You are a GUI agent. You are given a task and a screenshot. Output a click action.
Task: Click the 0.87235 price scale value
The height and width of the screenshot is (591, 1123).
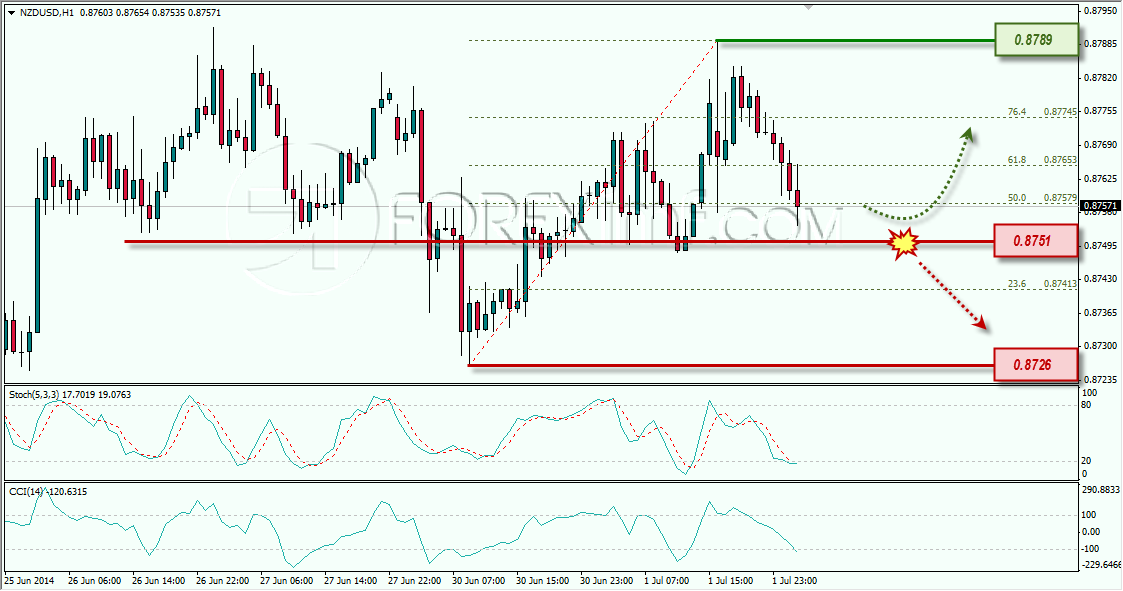[1099, 379]
